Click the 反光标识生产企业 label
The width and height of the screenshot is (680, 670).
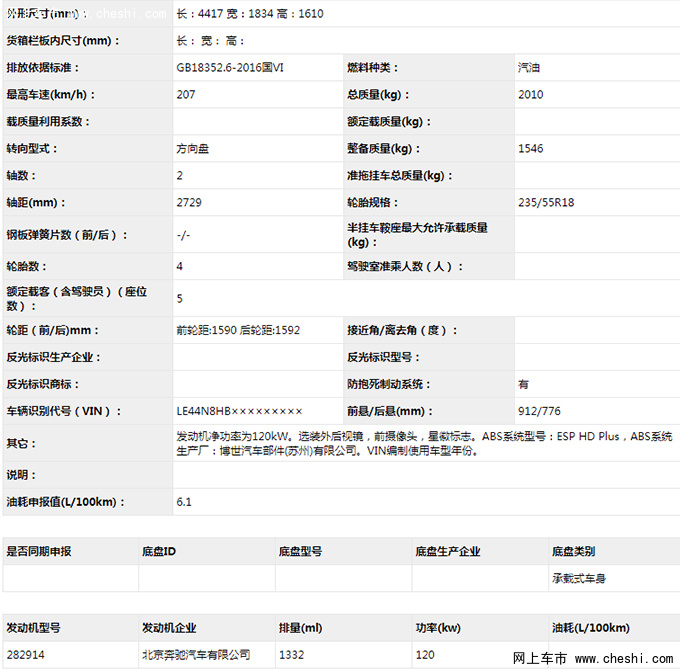(53, 357)
